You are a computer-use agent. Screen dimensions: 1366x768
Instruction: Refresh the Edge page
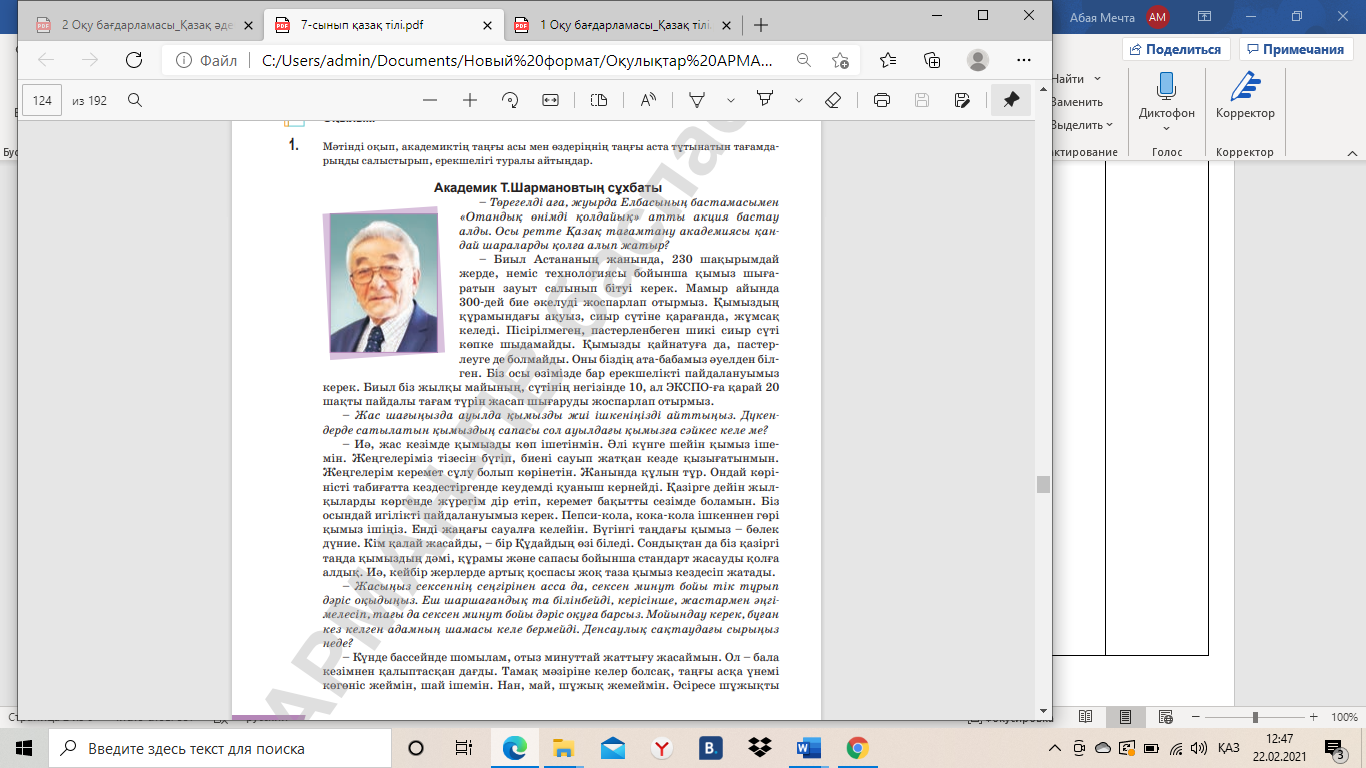pyautogui.click(x=134, y=60)
